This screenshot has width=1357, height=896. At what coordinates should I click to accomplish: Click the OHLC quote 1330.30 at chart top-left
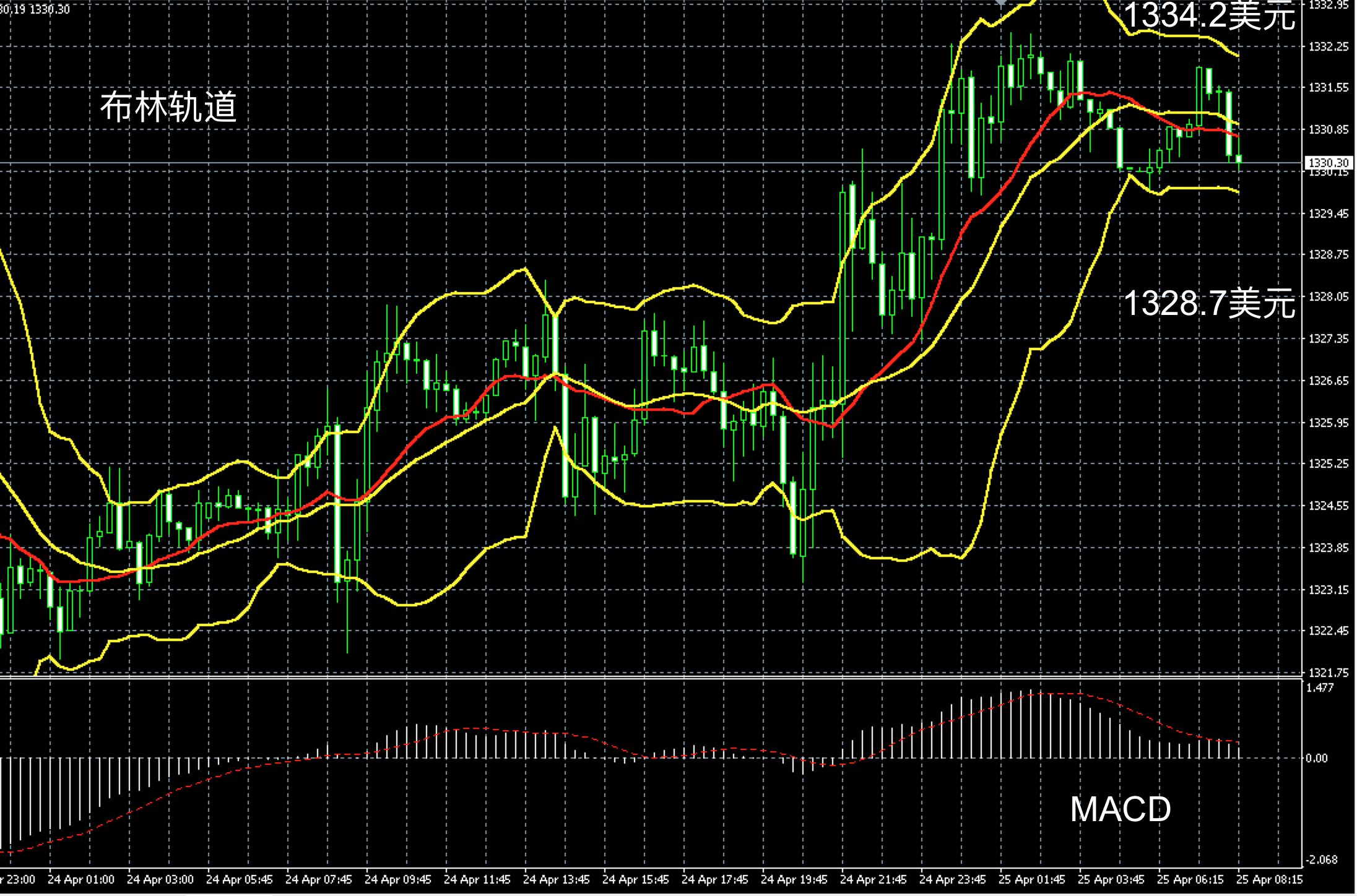[x=50, y=10]
